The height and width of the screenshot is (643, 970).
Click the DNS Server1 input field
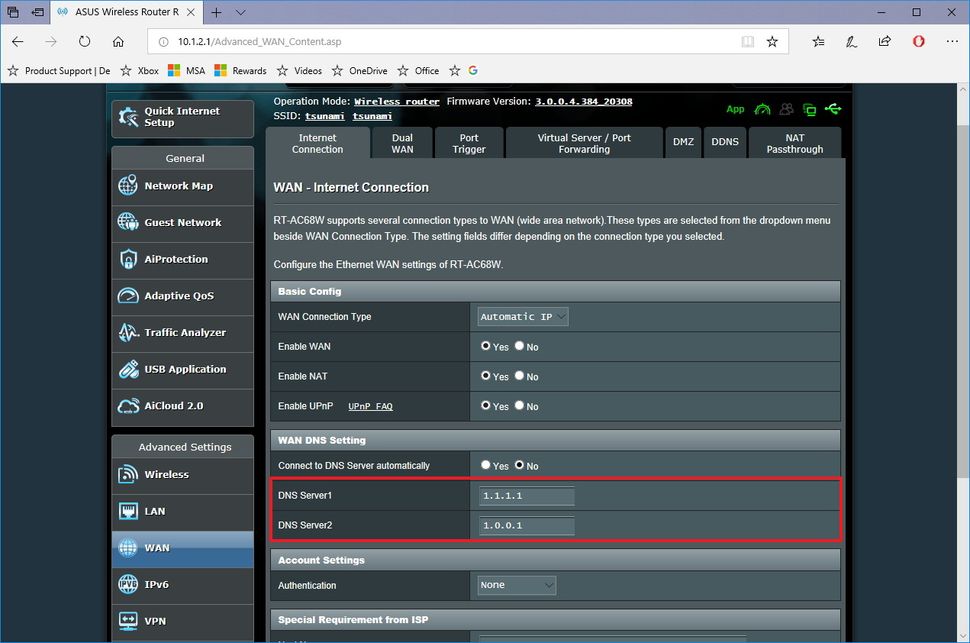click(525, 495)
